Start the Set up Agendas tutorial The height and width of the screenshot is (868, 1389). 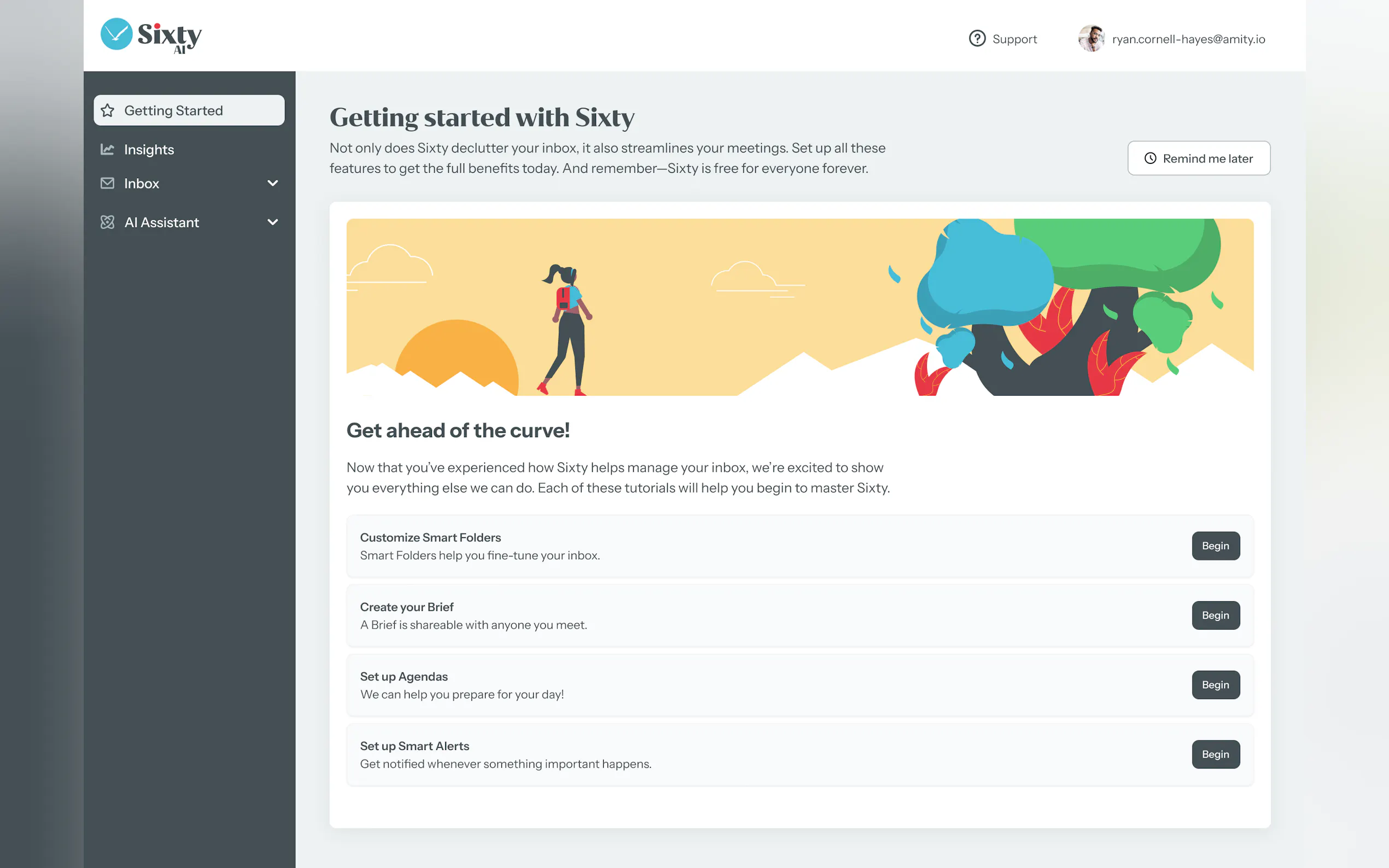pyautogui.click(x=1215, y=684)
